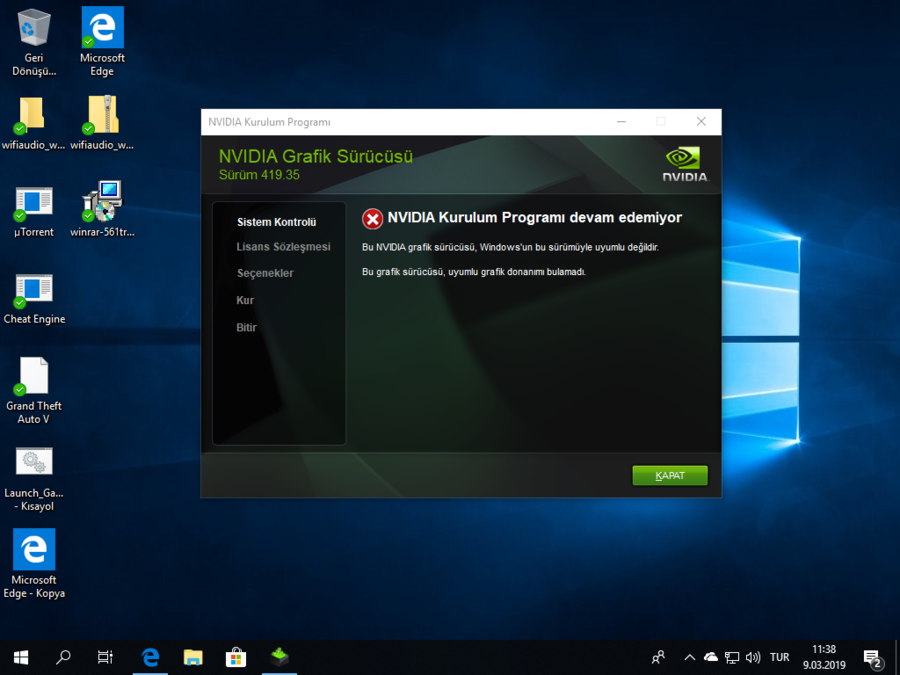
Task: Minimize the NVIDIA Kurulum Programı window
Action: click(x=621, y=122)
